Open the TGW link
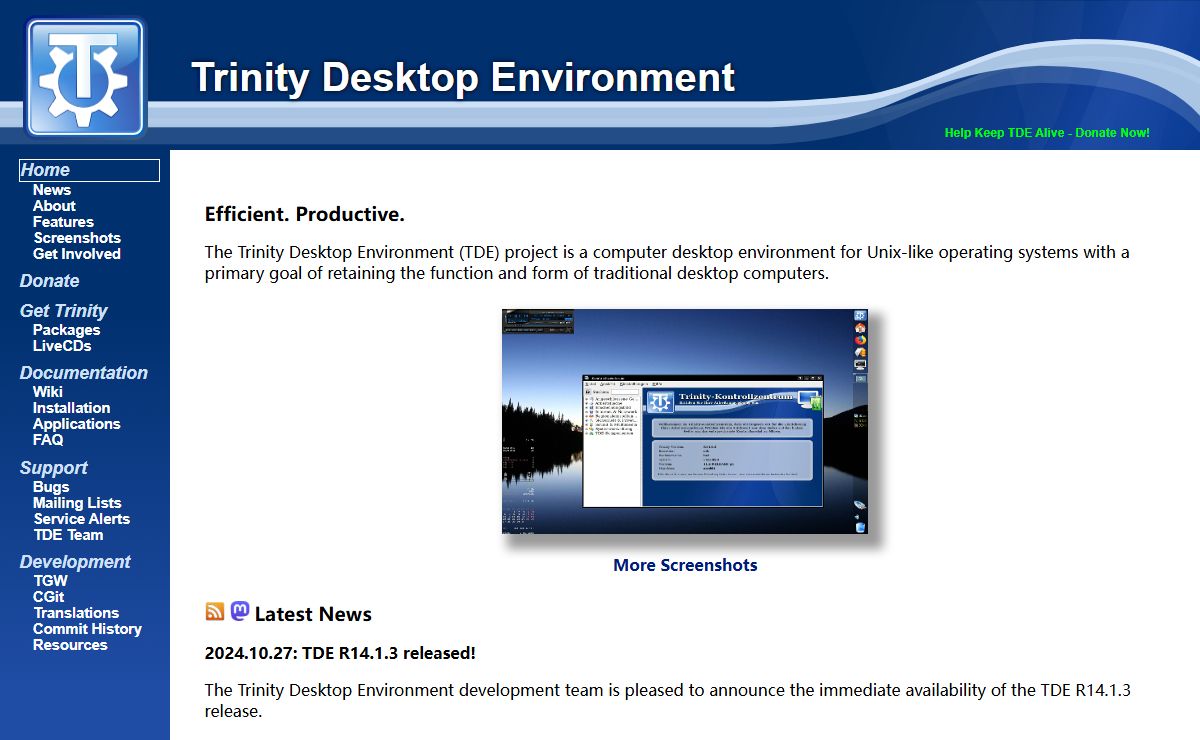The height and width of the screenshot is (740, 1200). click(50, 581)
